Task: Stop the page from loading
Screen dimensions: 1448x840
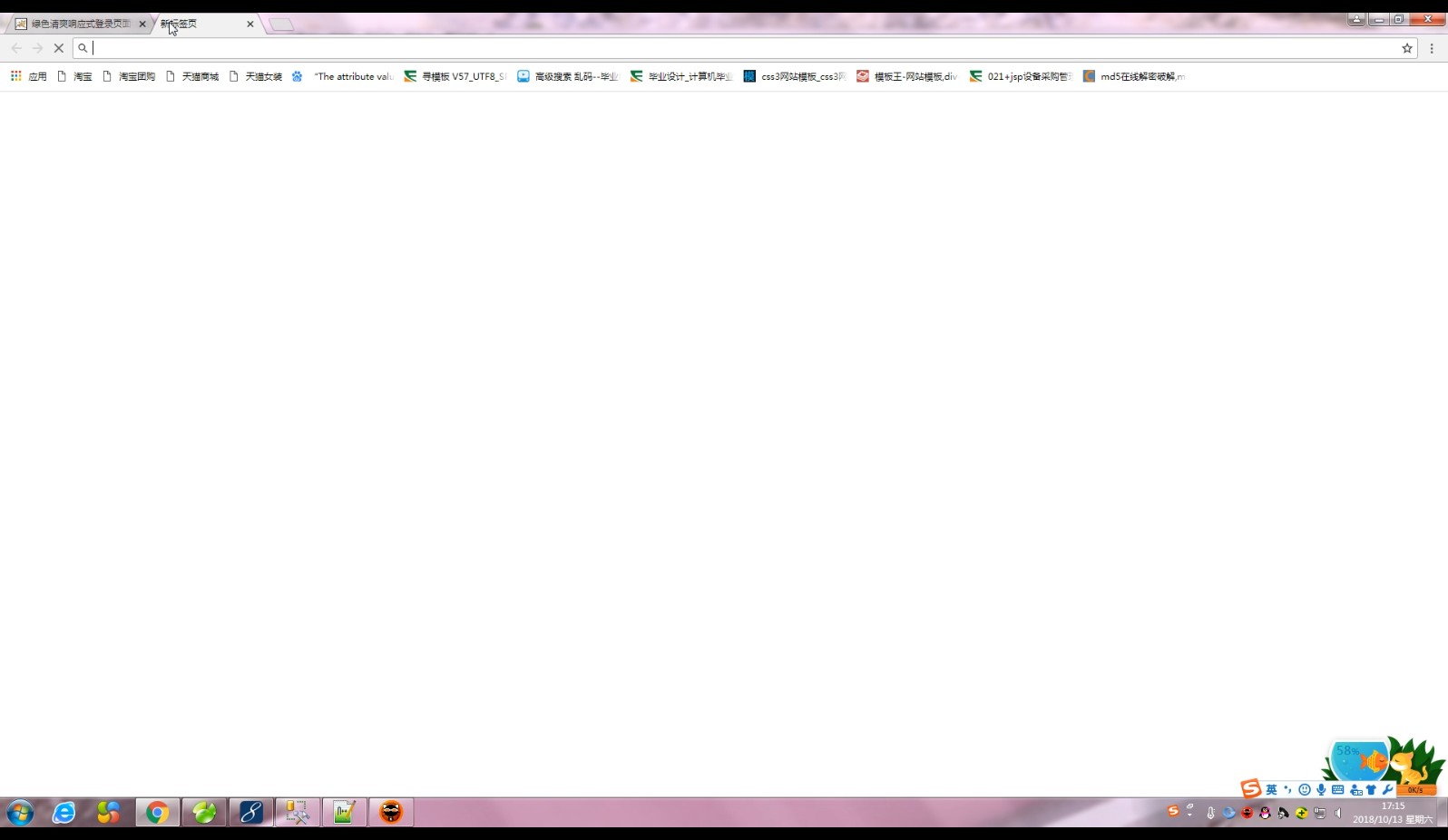Action: pyautogui.click(x=59, y=48)
